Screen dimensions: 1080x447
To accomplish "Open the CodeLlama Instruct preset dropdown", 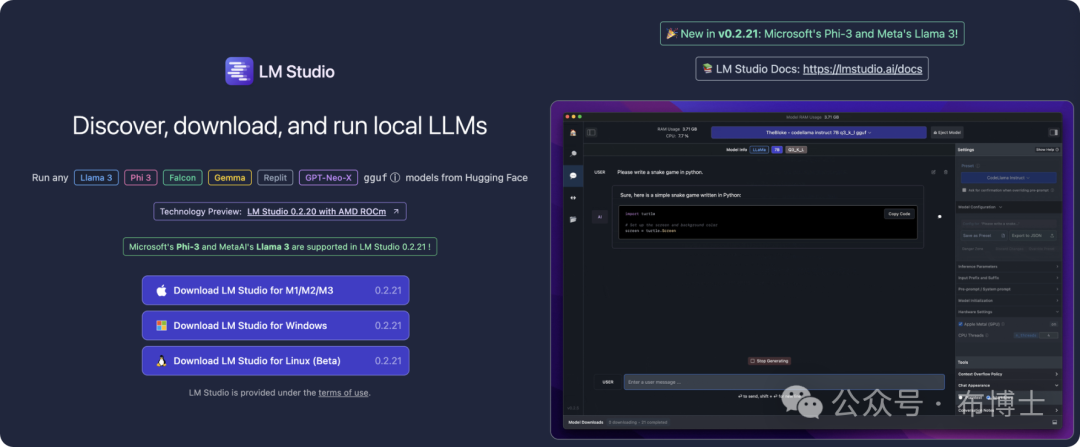I will (1007, 178).
